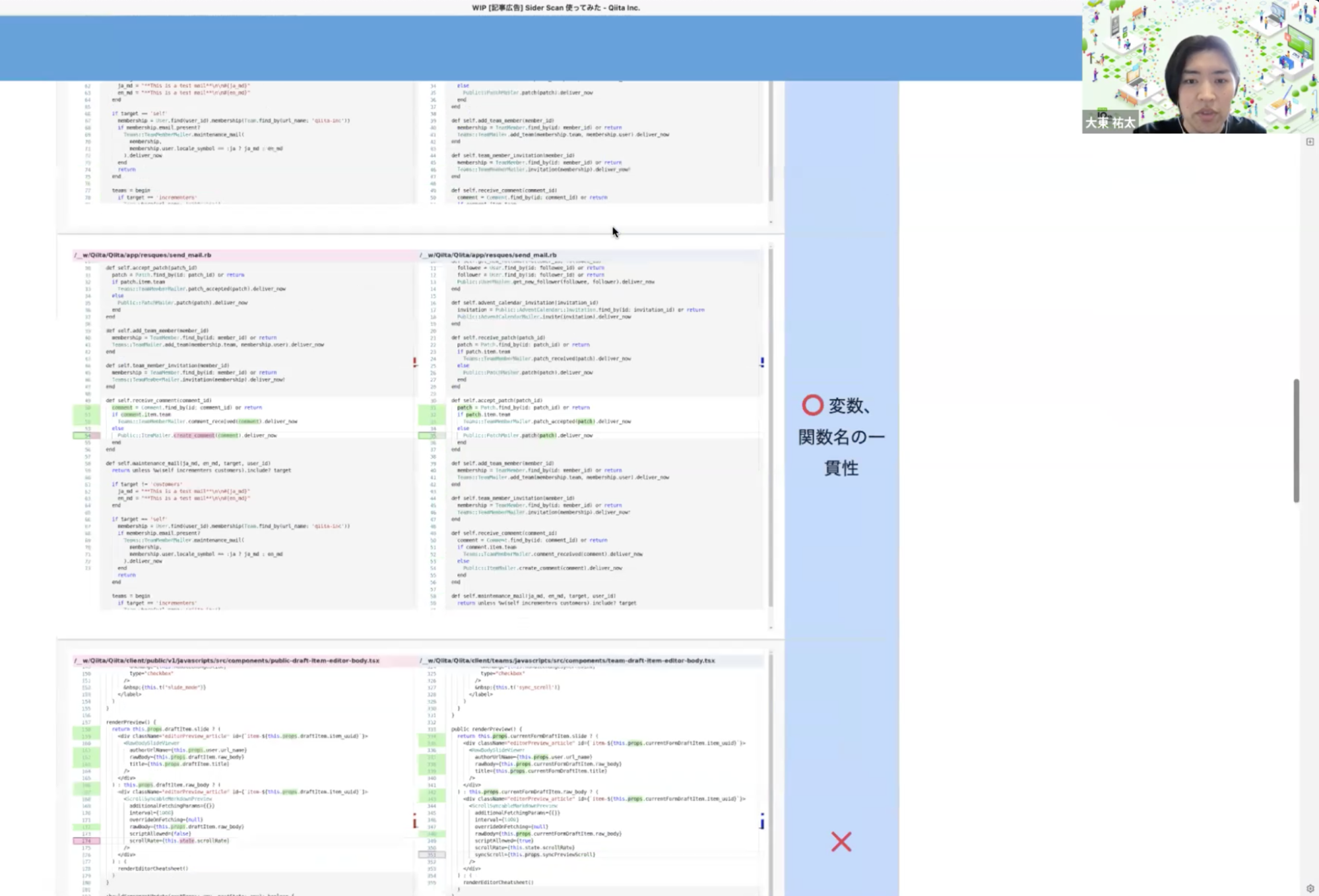Click the blue diff marker beside send_mail.rb right pane
Screen dimensions: 1319x896
click(762, 362)
